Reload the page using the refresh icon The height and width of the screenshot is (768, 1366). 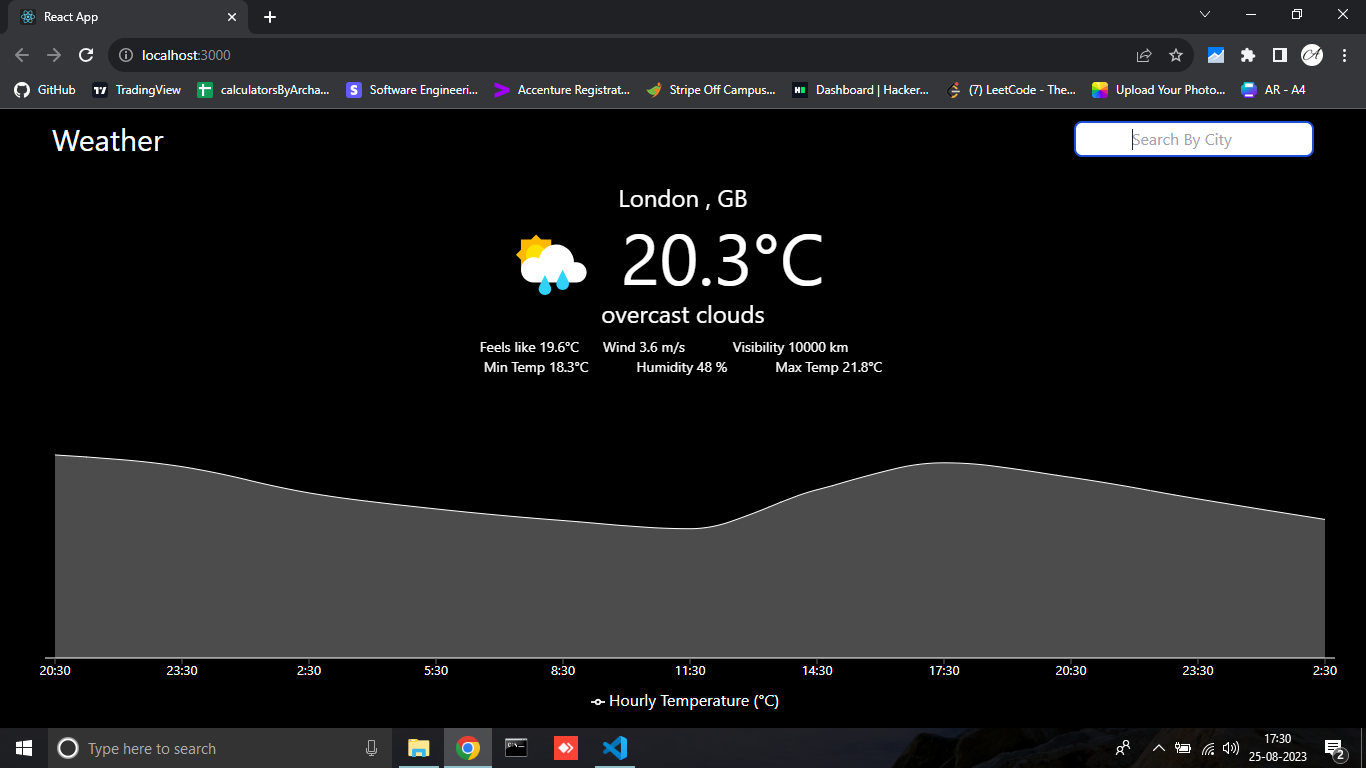(x=86, y=56)
